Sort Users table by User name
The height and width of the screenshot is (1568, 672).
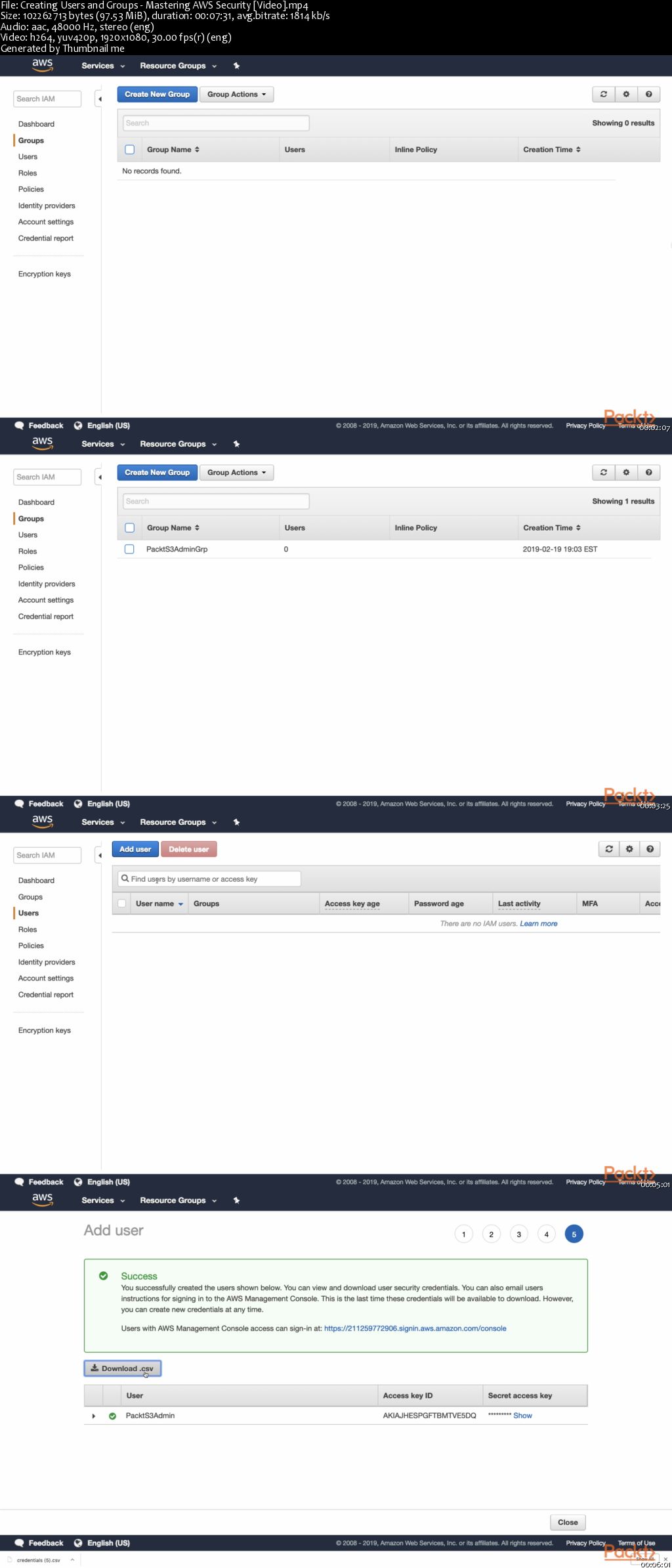click(159, 904)
